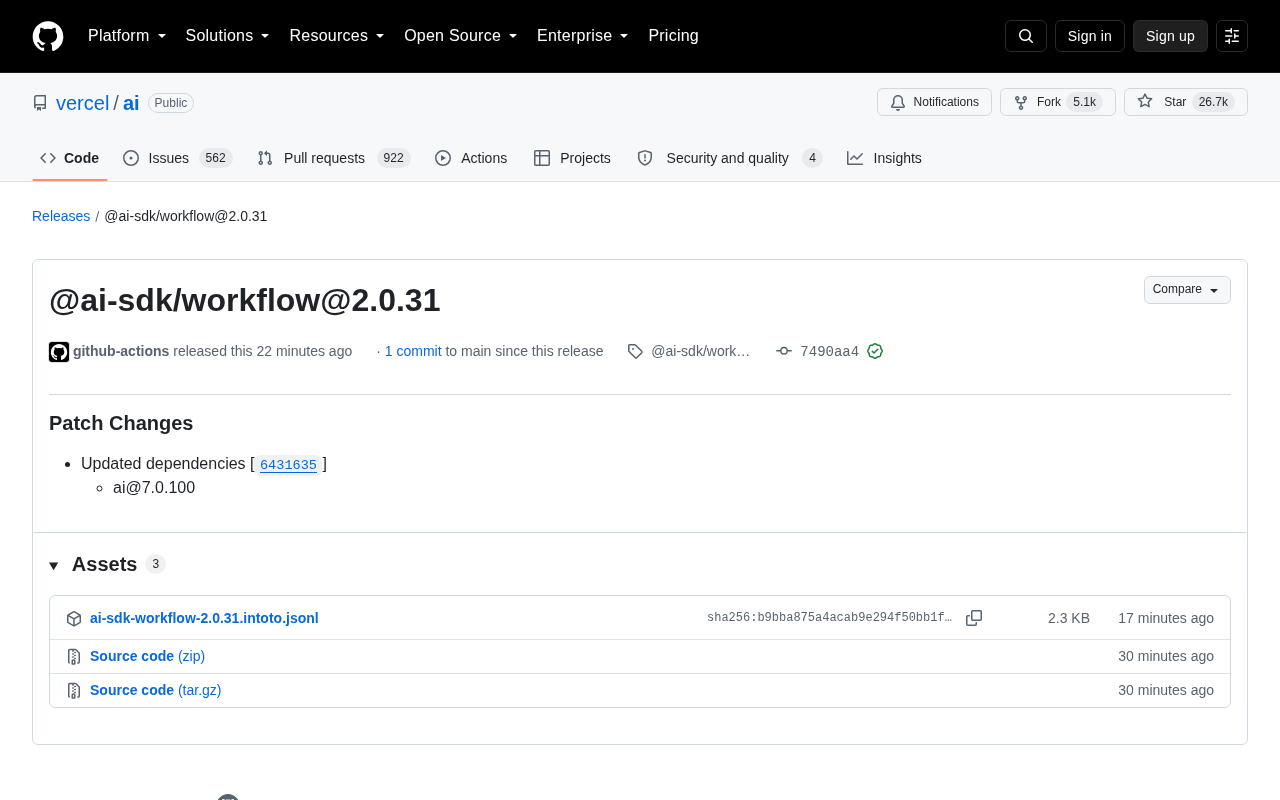This screenshot has width=1280, height=800.
Task: Download Source code (tar.gz)
Action: click(156, 690)
